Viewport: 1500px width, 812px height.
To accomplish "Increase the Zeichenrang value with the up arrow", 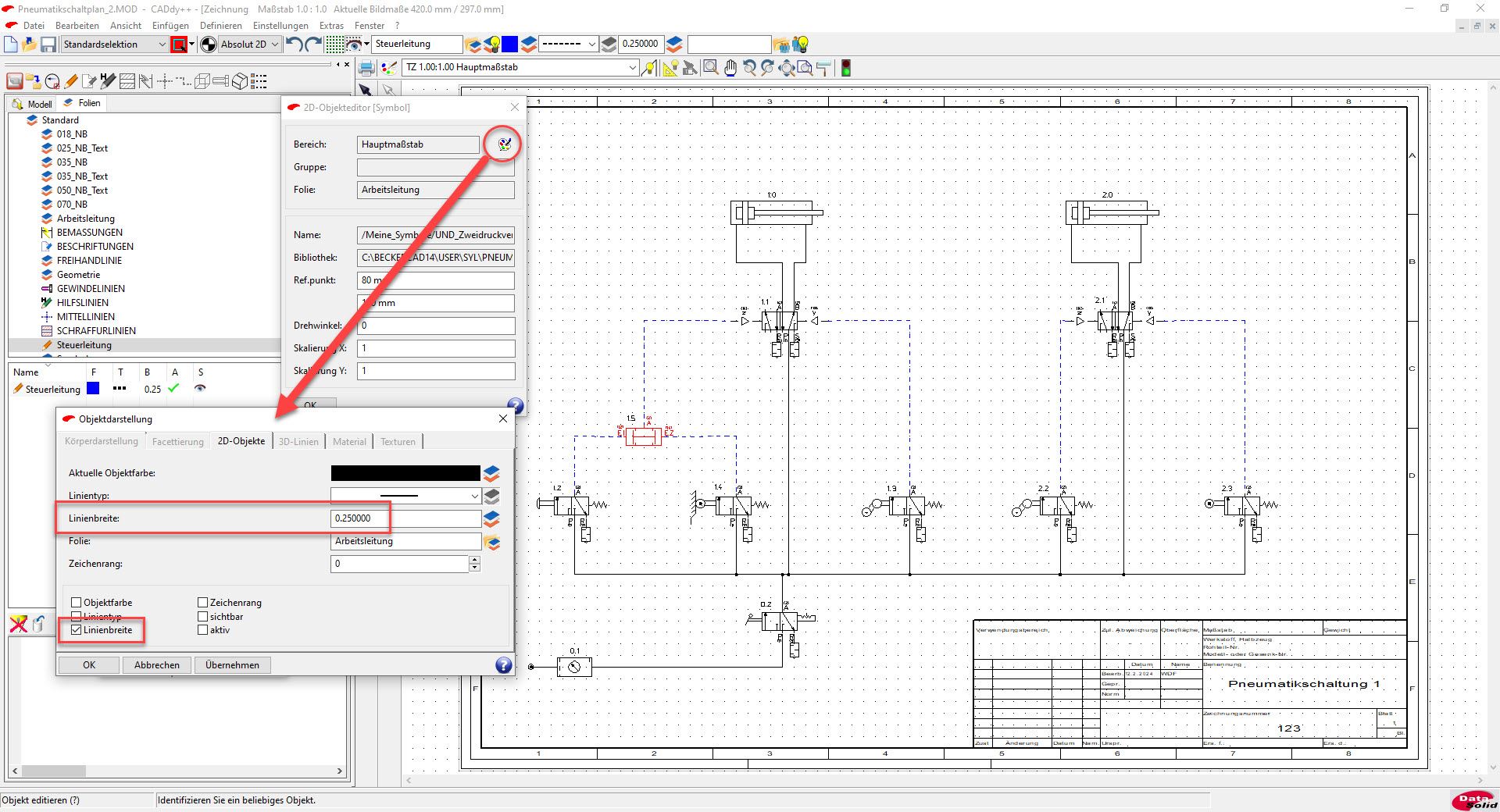I will 474,560.
